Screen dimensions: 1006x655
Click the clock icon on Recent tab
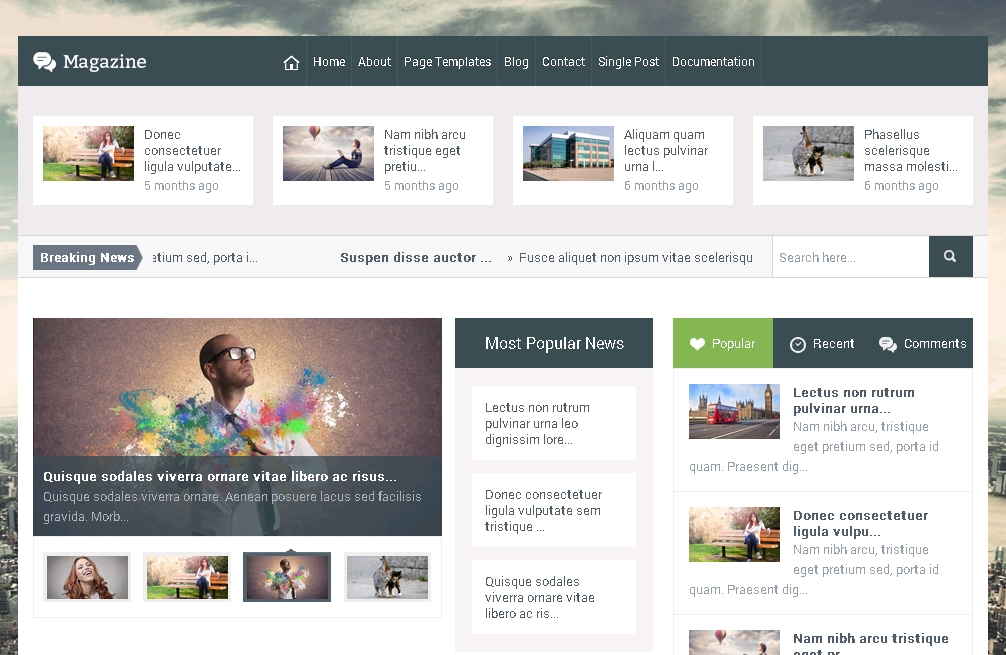797,344
